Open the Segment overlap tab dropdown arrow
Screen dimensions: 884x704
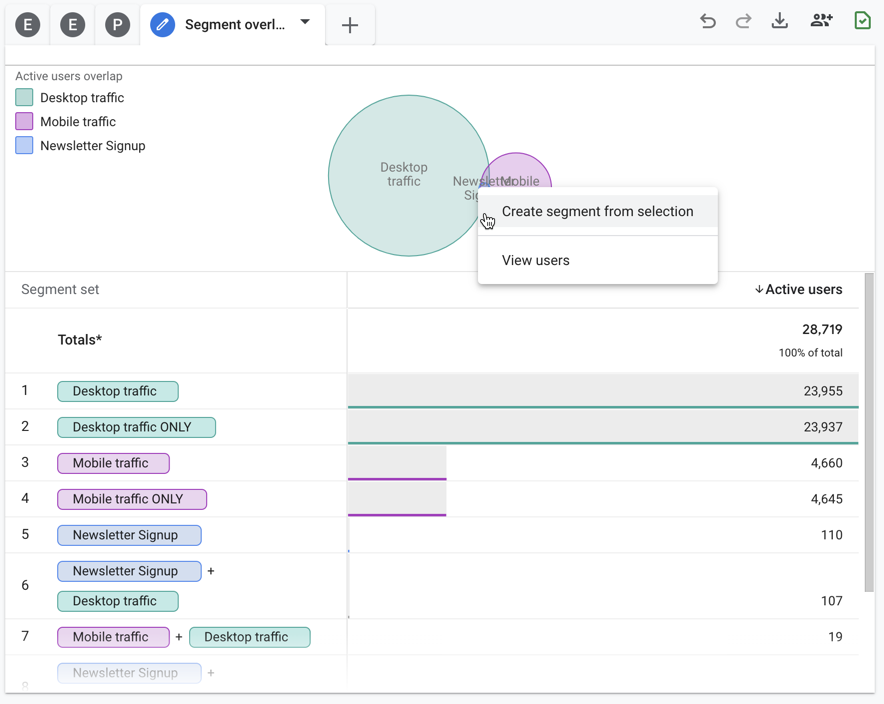tap(305, 22)
